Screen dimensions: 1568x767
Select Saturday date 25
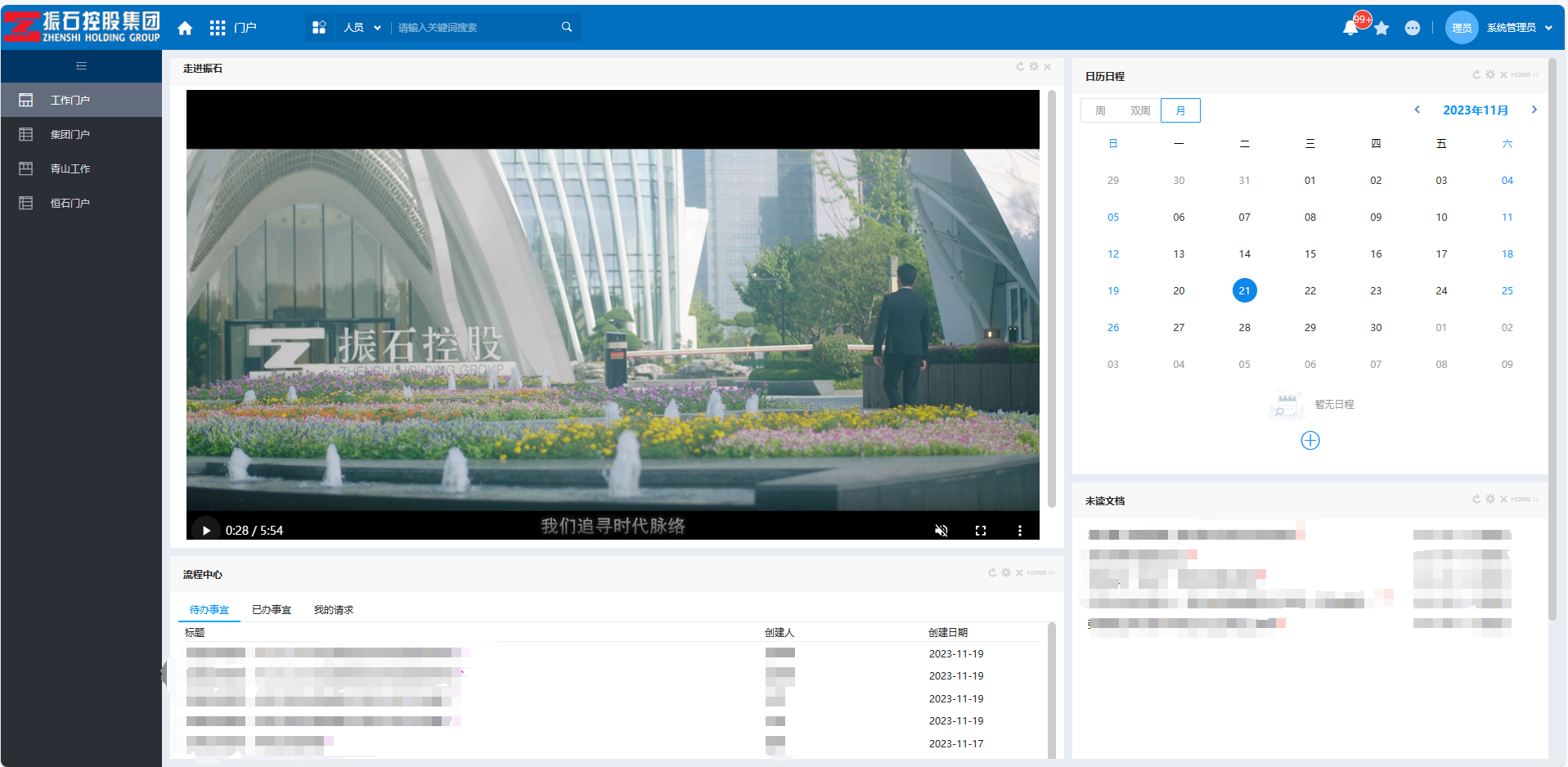coord(1507,291)
